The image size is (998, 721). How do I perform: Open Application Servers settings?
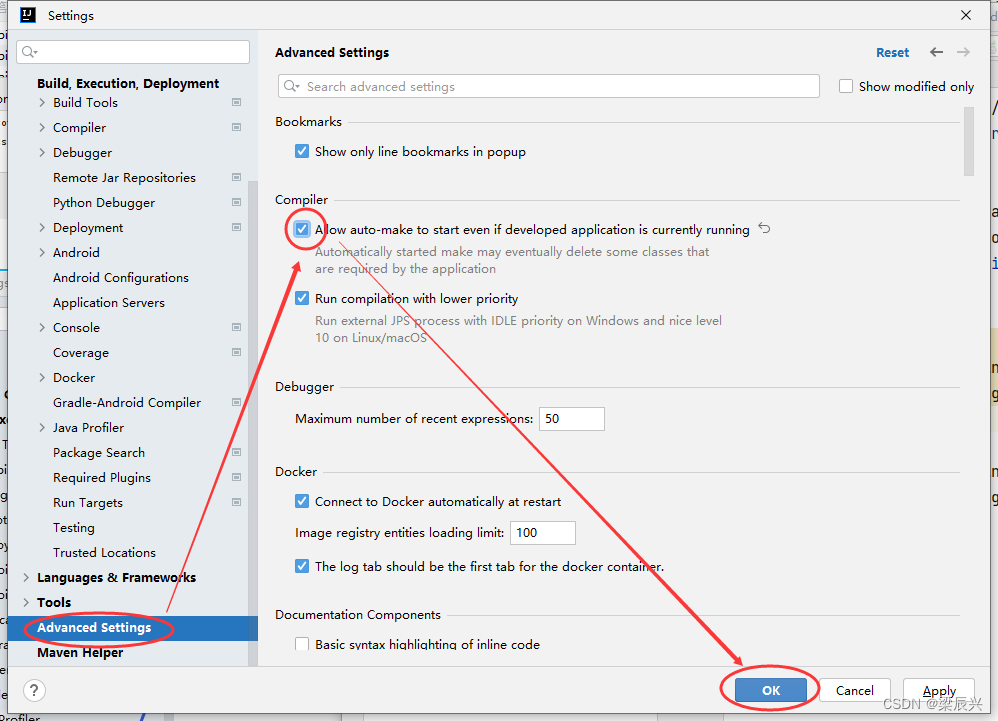click(x=109, y=303)
